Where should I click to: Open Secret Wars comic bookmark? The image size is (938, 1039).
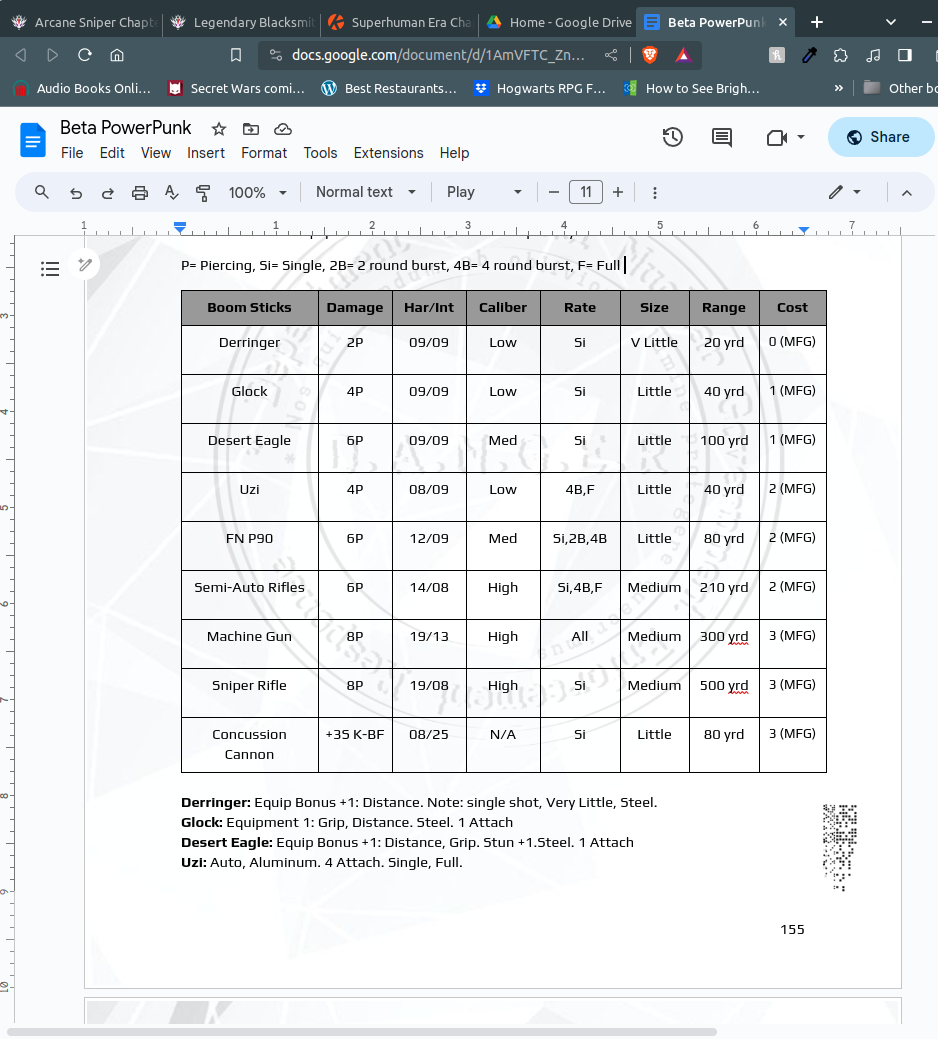pyautogui.click(x=236, y=87)
